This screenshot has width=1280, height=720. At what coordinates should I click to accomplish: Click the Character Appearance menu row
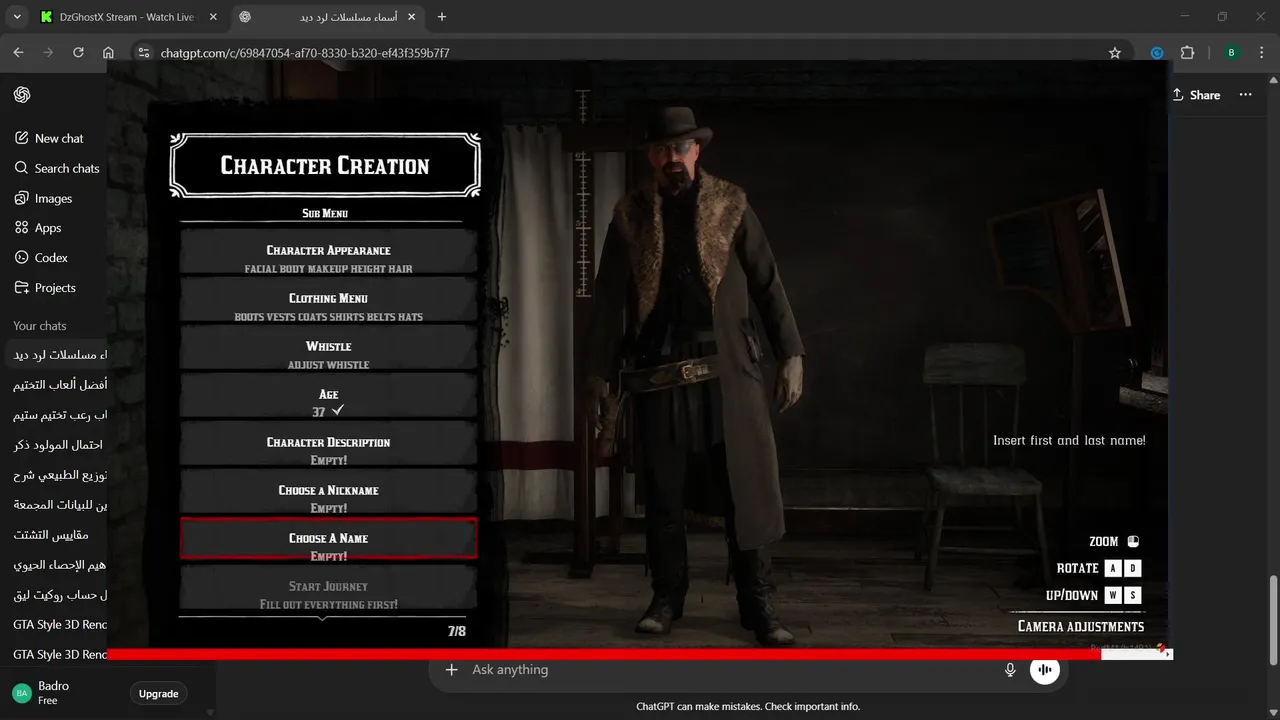click(328, 253)
